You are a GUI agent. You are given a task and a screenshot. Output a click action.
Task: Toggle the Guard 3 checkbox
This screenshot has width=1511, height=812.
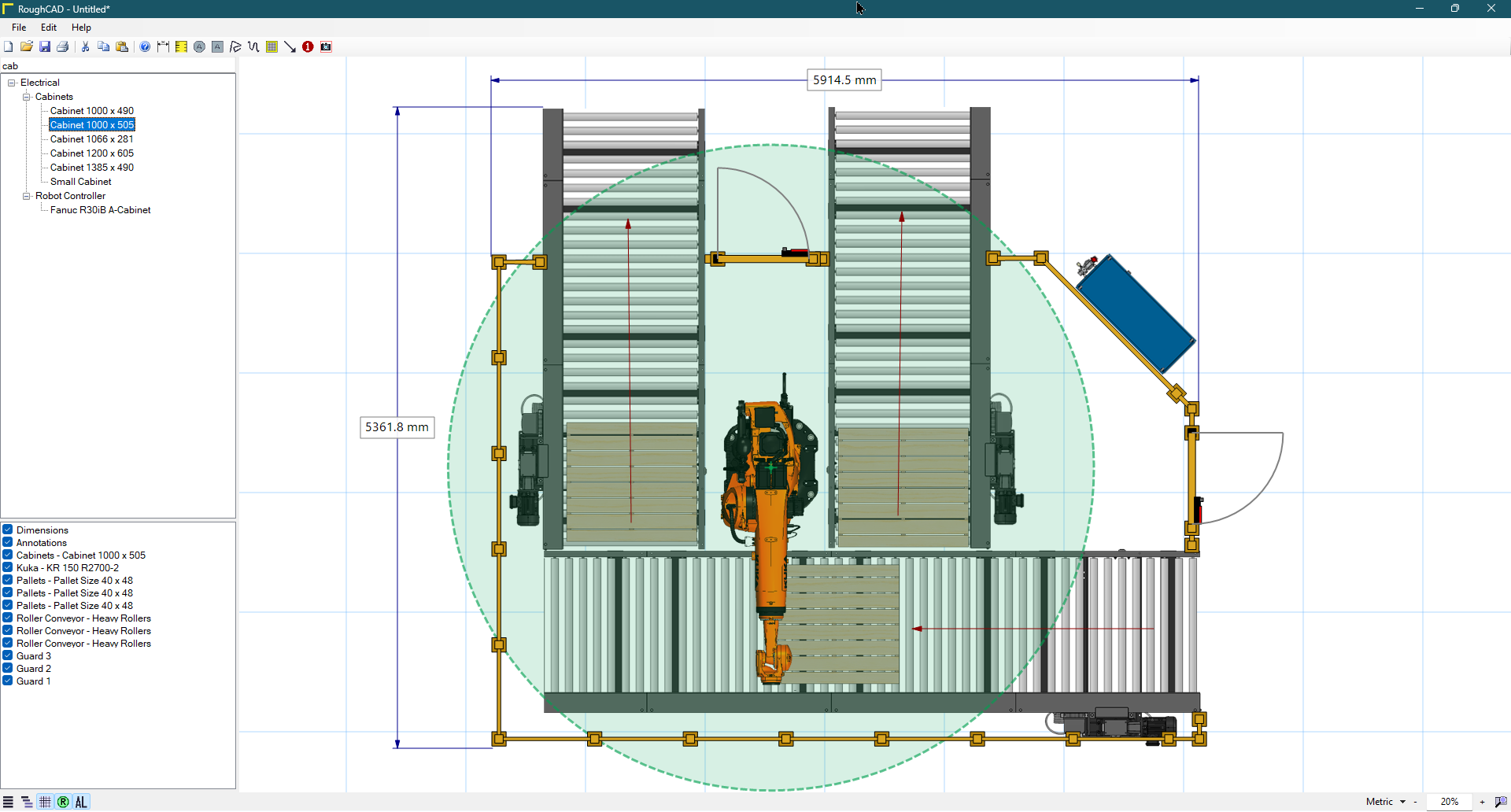(x=7, y=655)
